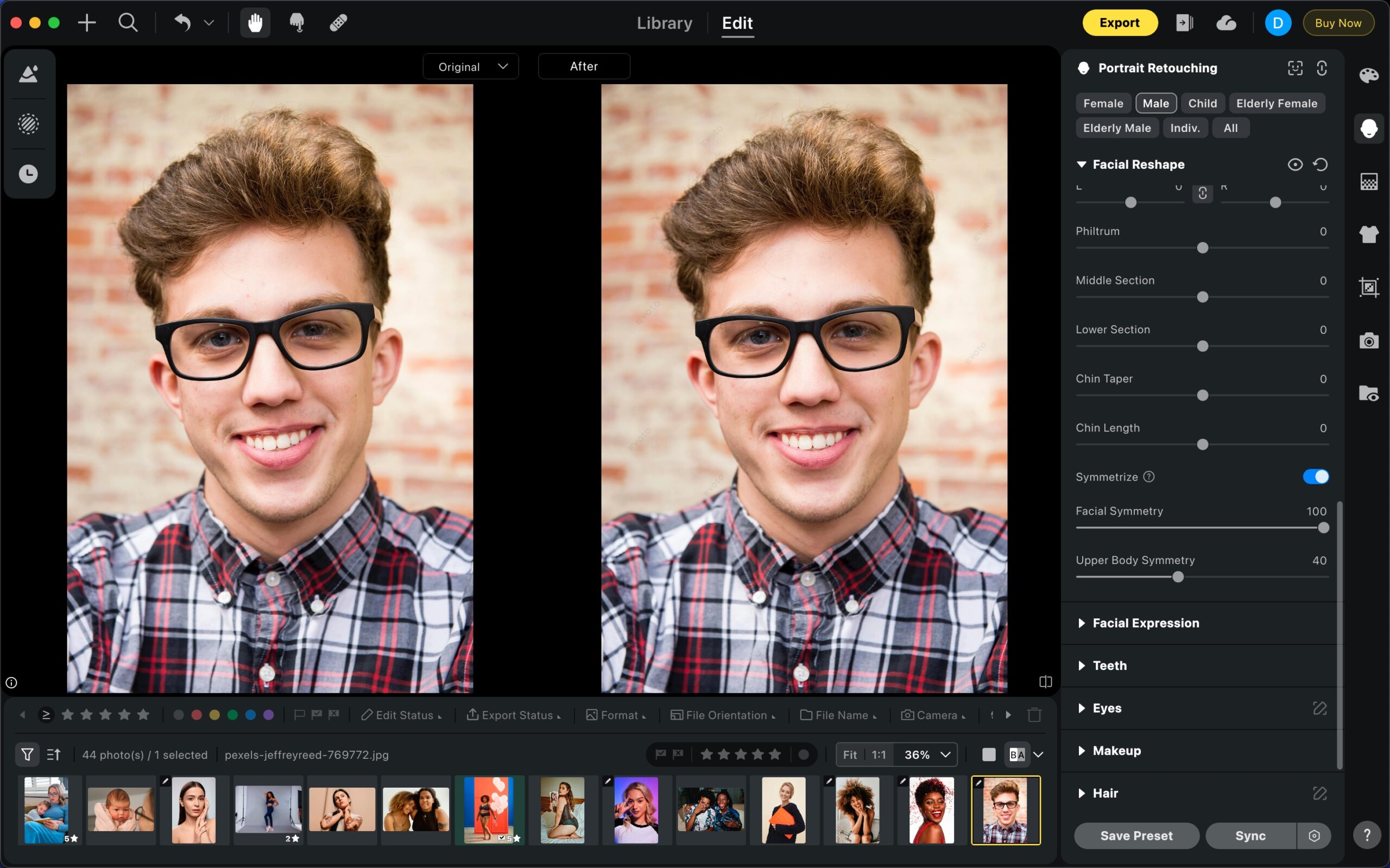1390x868 pixels.
Task: Switch to the Library tab
Action: (664, 23)
